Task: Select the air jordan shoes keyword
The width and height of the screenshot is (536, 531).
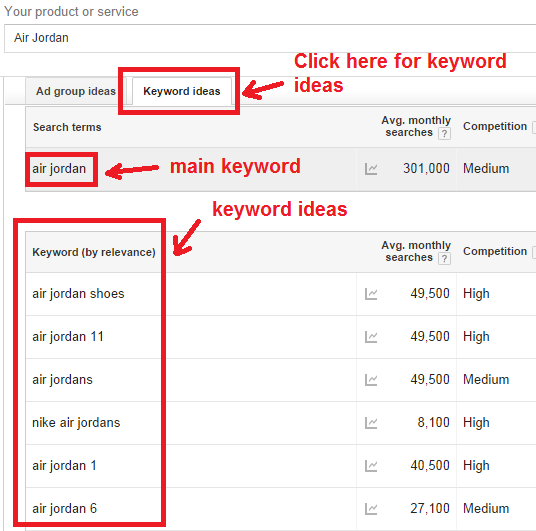Action: [x=78, y=294]
